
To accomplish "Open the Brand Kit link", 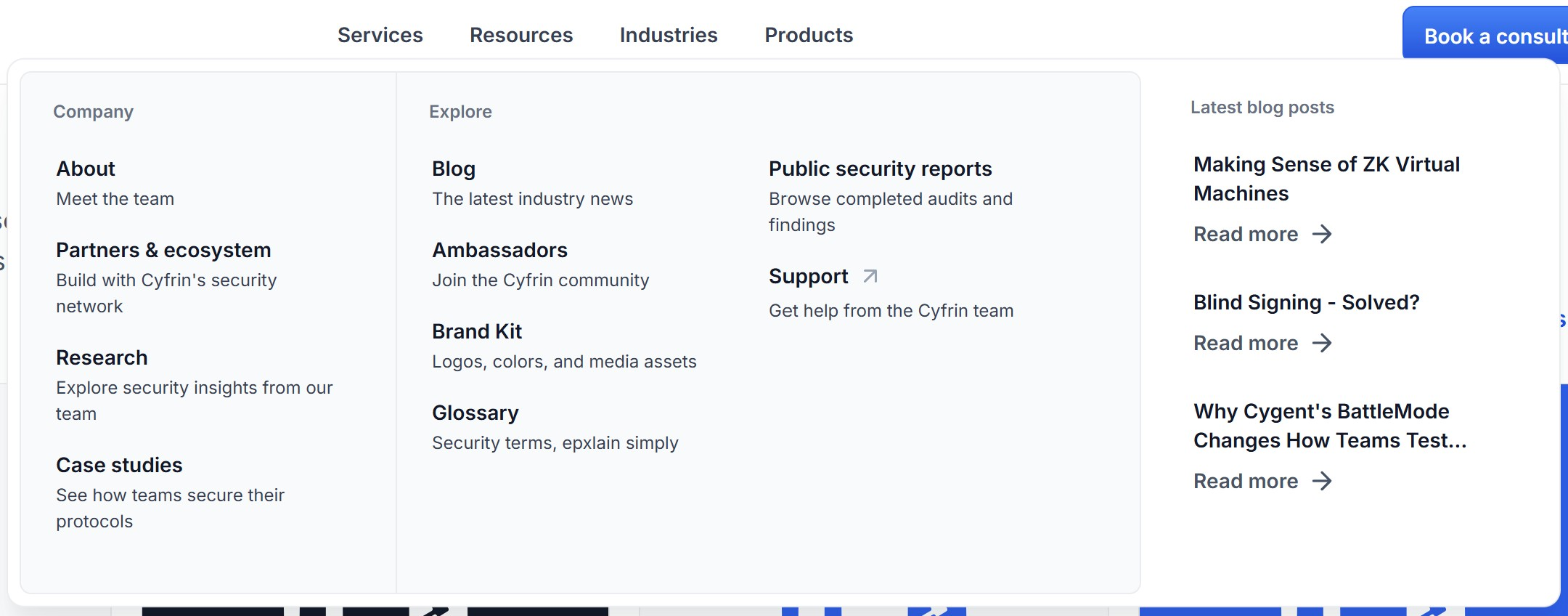I will click(477, 331).
